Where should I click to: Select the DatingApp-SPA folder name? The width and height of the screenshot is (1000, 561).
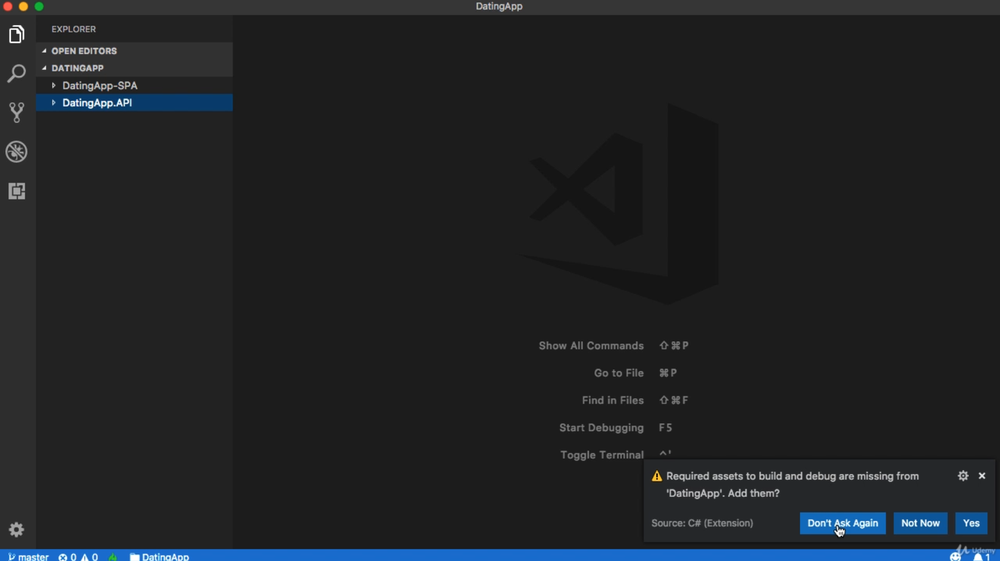click(x=99, y=85)
